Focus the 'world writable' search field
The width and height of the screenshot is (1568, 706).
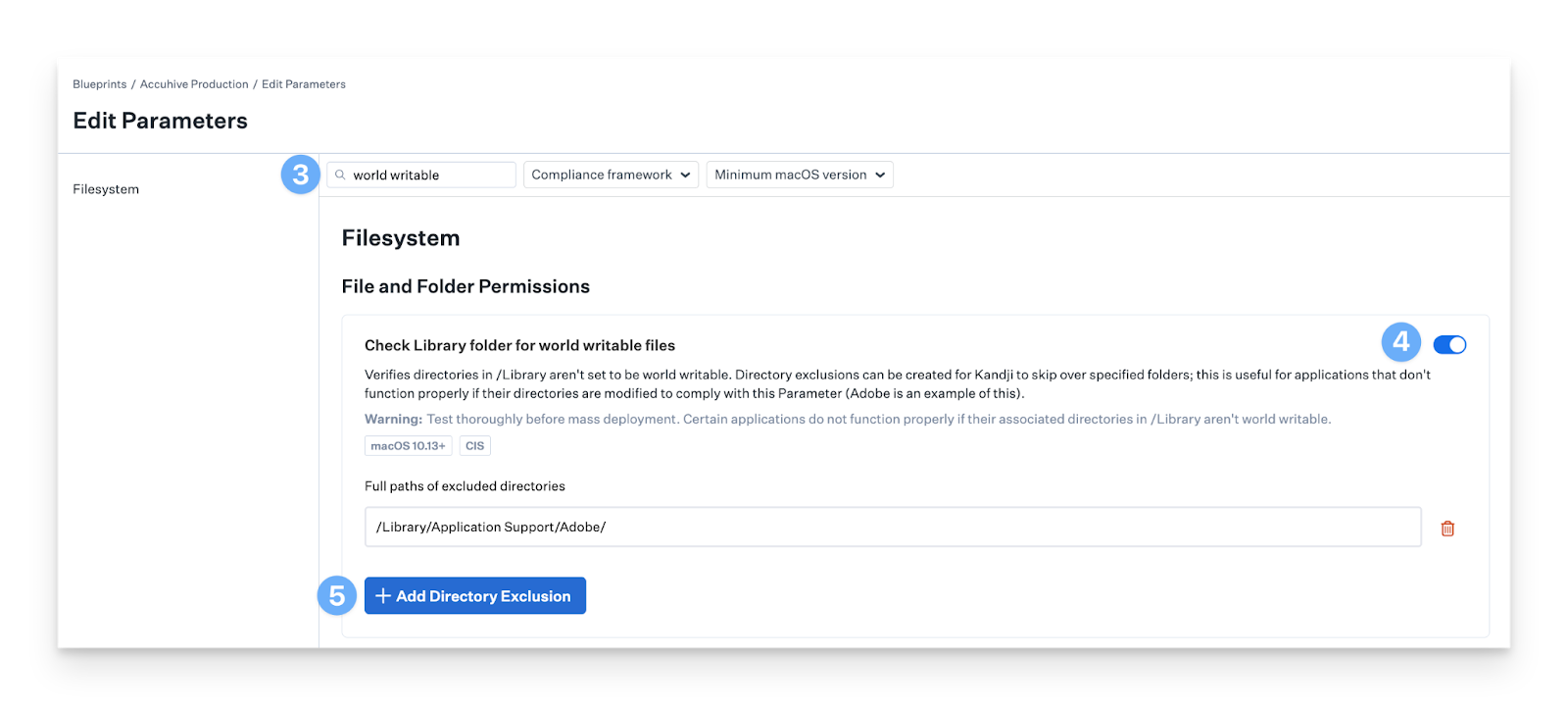point(429,175)
